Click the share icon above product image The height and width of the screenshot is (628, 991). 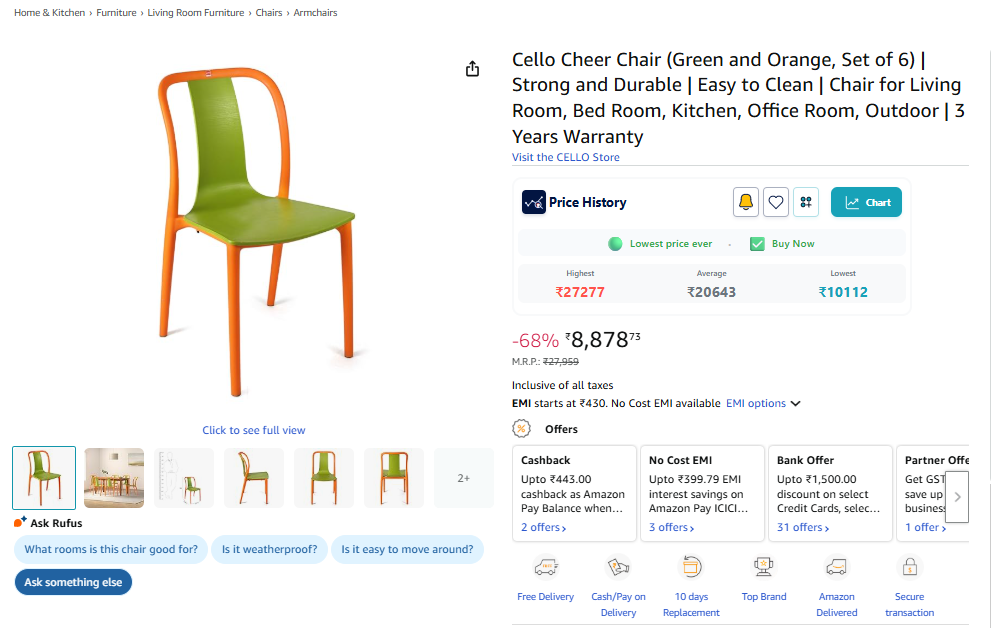pos(473,69)
